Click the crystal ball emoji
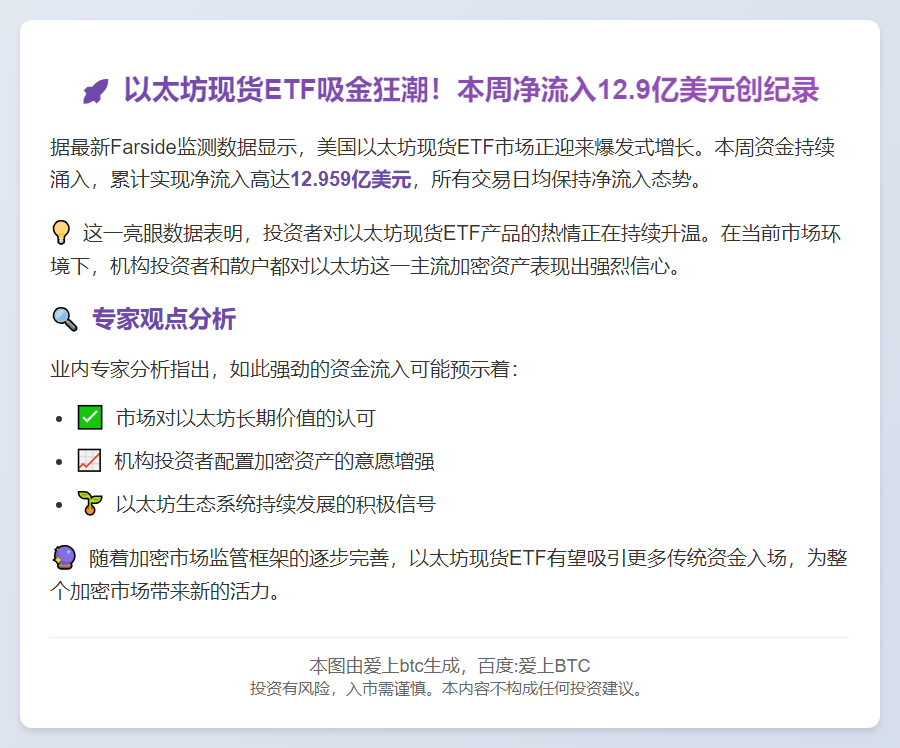Image resolution: width=900 pixels, height=748 pixels. click(x=64, y=557)
